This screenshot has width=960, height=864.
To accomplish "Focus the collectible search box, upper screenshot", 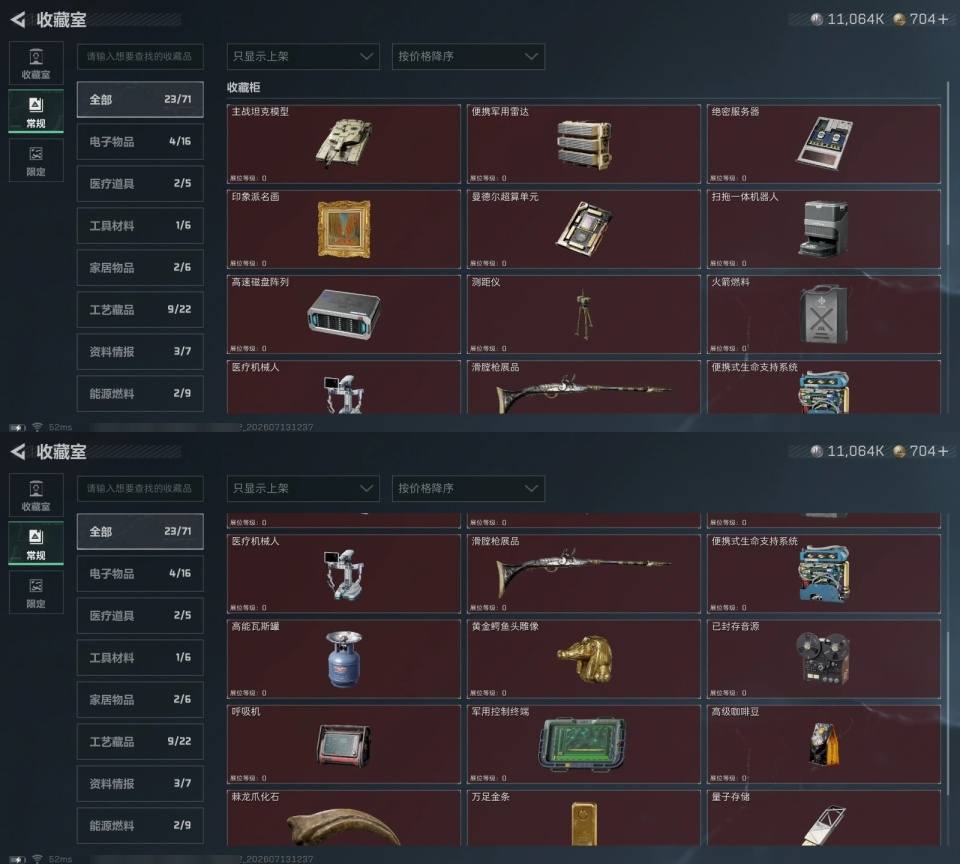I will point(140,56).
